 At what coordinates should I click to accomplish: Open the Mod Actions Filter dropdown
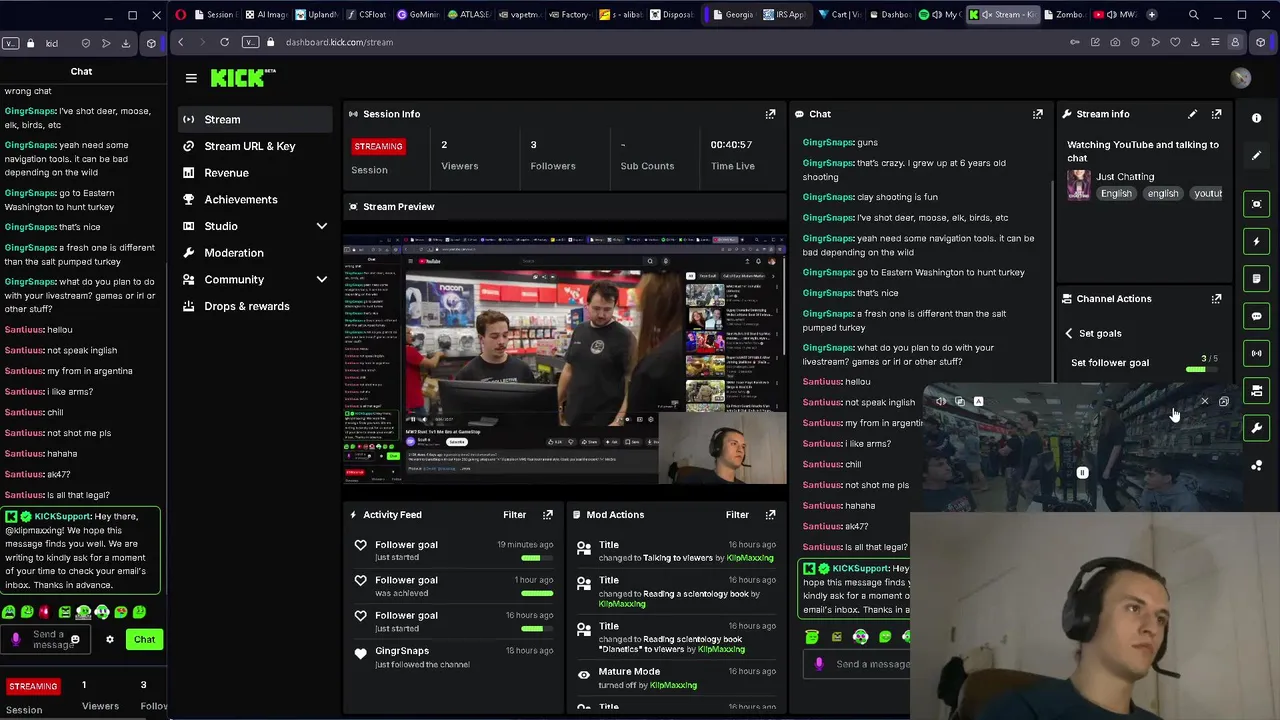pos(737,514)
